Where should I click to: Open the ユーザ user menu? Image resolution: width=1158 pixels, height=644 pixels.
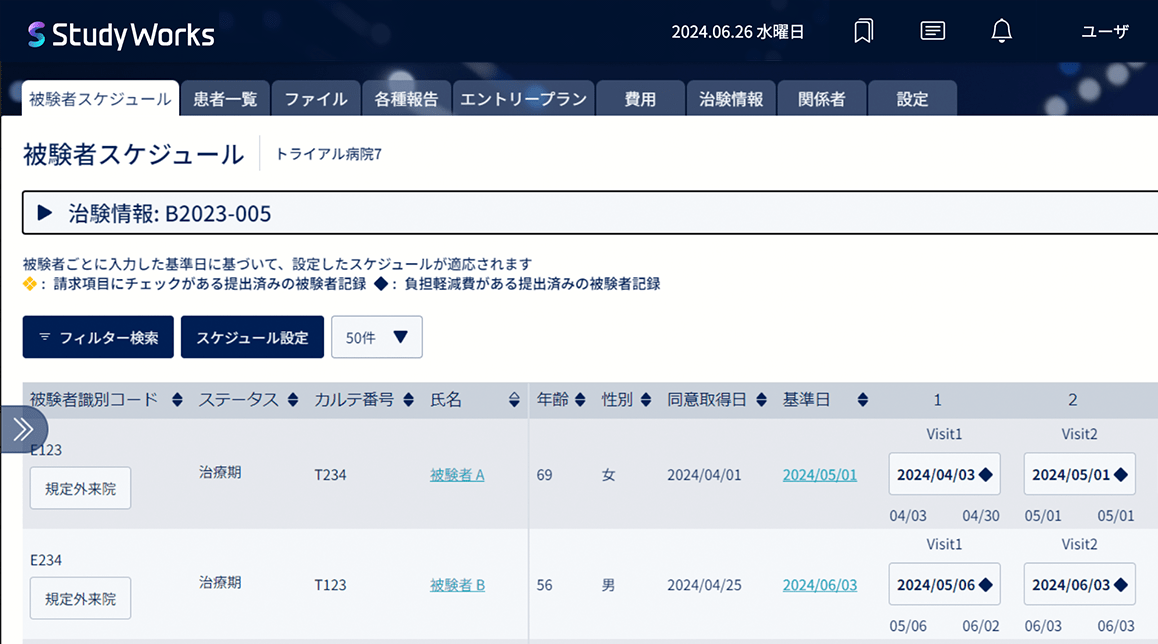click(1105, 32)
